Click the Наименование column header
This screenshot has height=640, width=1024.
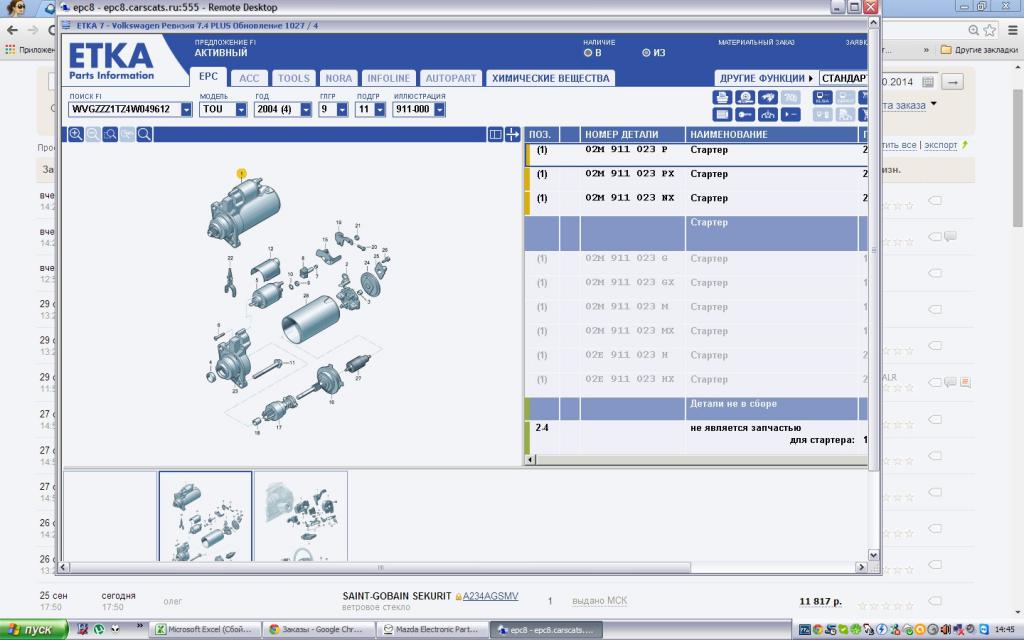[771, 135]
